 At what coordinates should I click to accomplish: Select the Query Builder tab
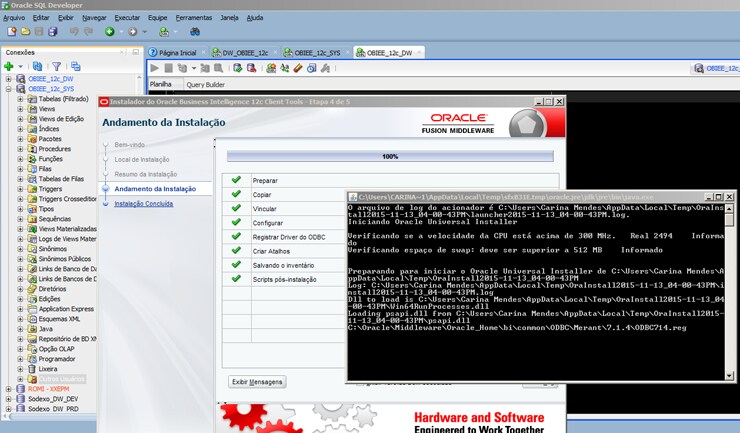205,85
